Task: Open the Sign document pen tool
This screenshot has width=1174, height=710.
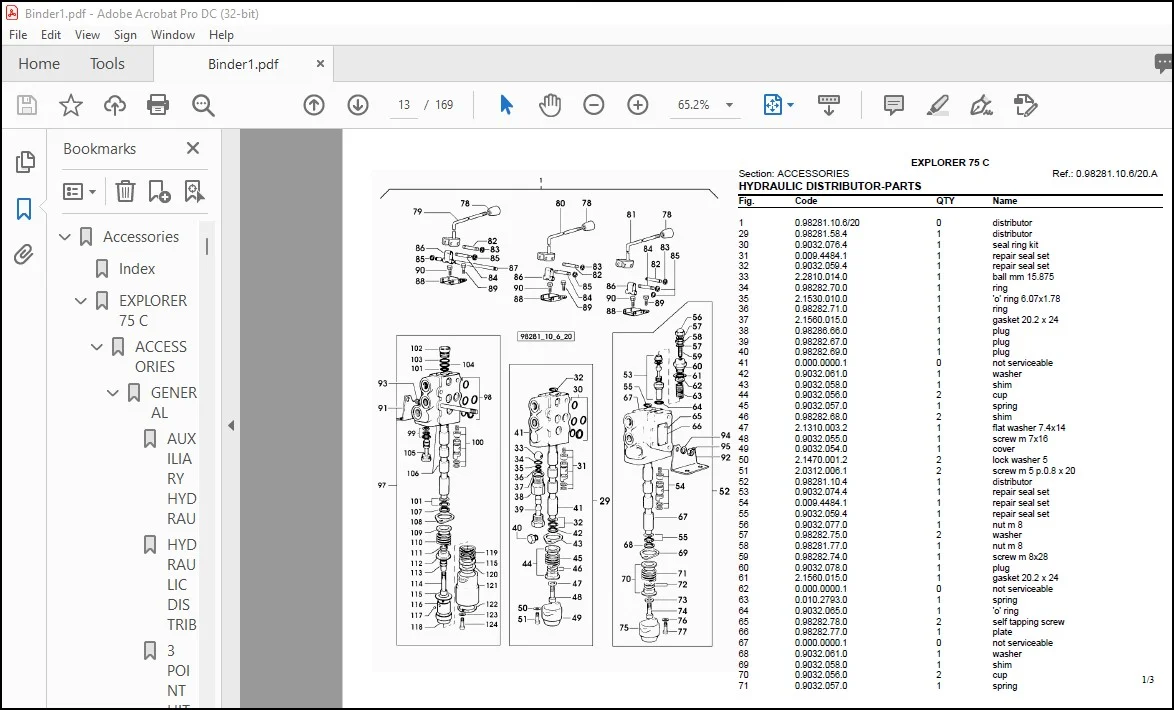Action: (981, 105)
